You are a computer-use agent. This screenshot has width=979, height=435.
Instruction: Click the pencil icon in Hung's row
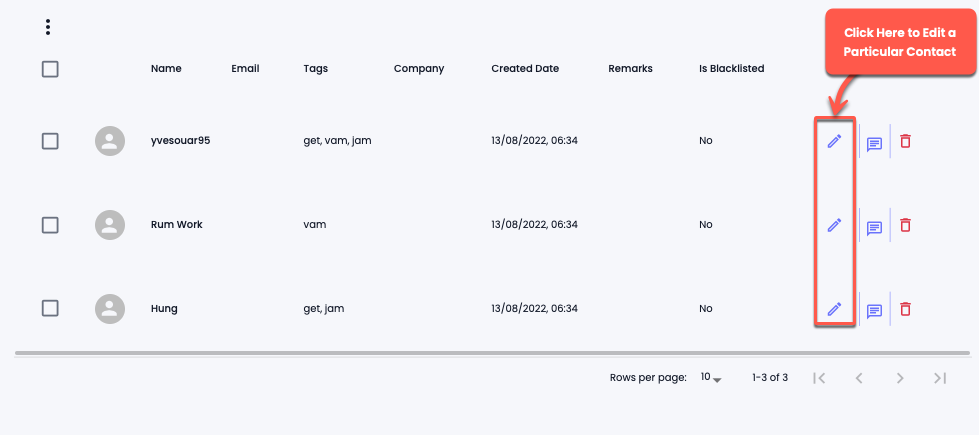point(834,308)
